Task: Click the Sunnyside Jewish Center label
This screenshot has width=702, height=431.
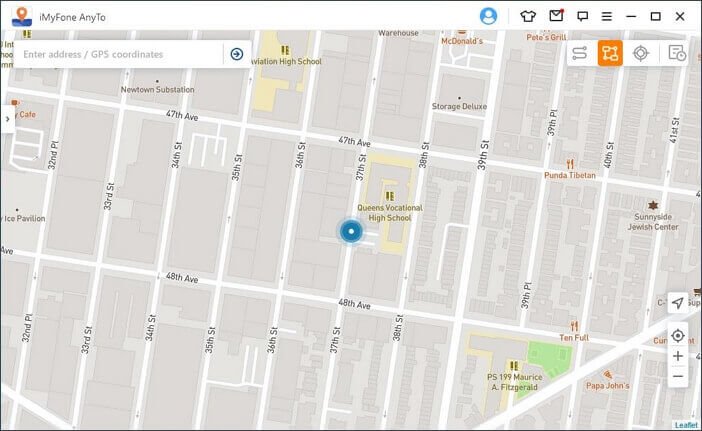Action: coord(653,222)
